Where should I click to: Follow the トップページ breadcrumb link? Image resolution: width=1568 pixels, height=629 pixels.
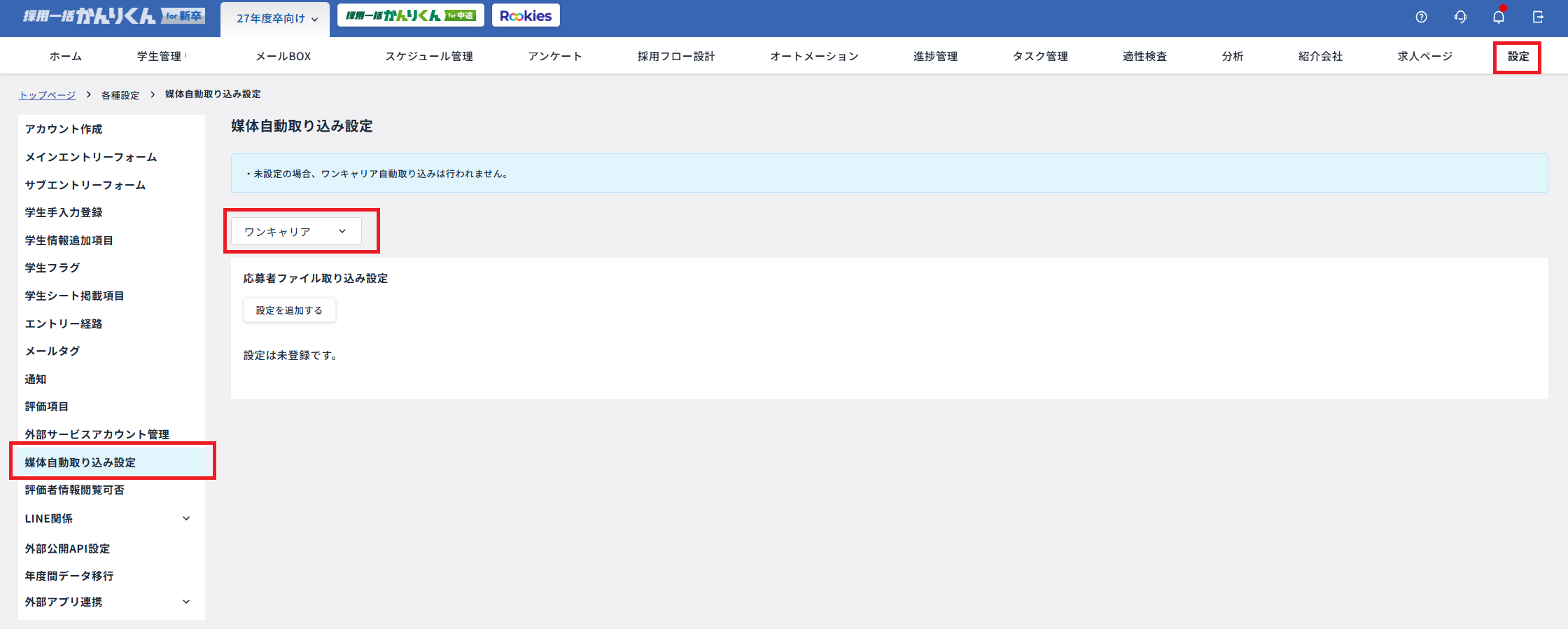pyautogui.click(x=47, y=95)
